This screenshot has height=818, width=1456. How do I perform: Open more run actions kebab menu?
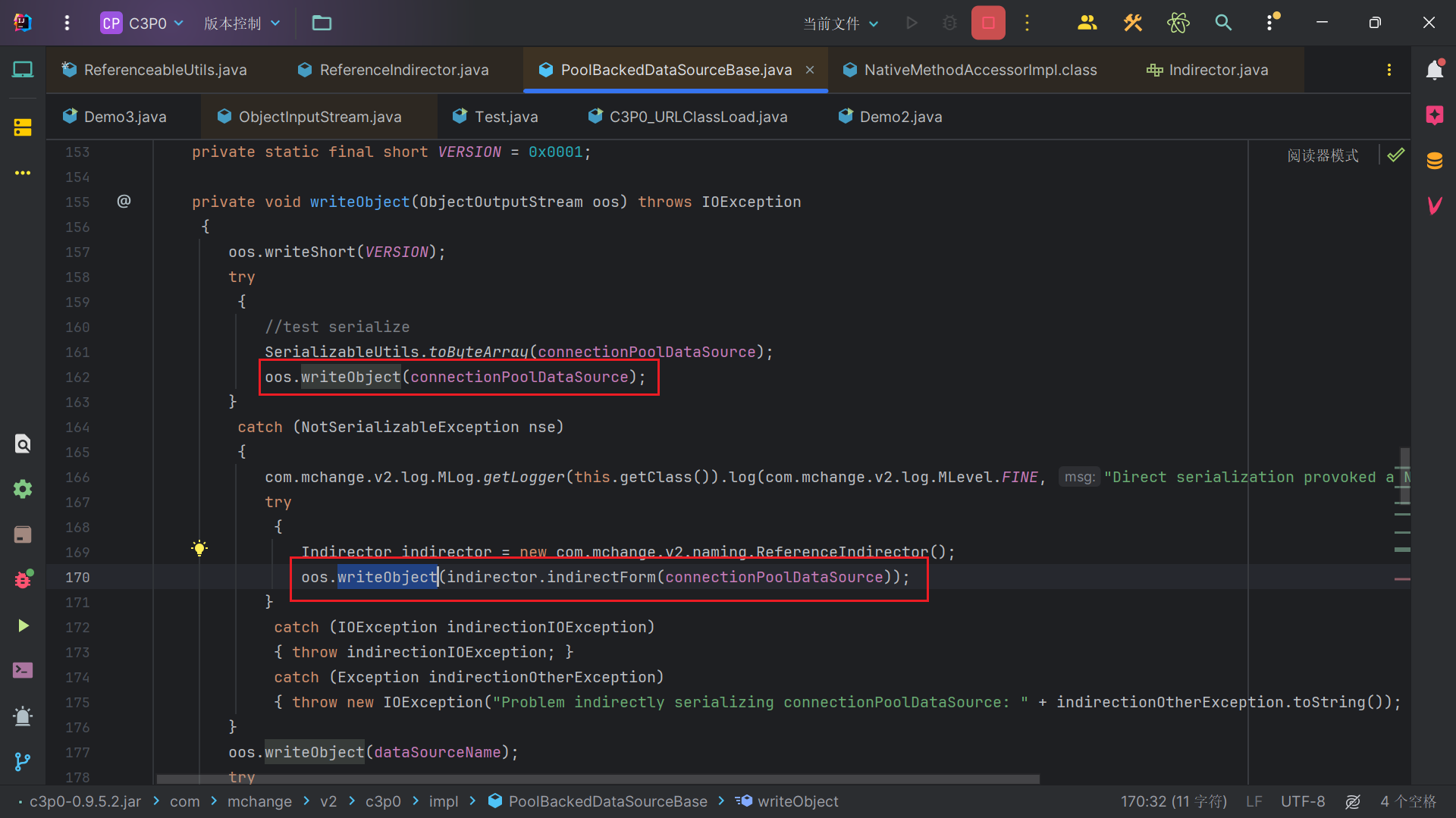tap(1027, 23)
